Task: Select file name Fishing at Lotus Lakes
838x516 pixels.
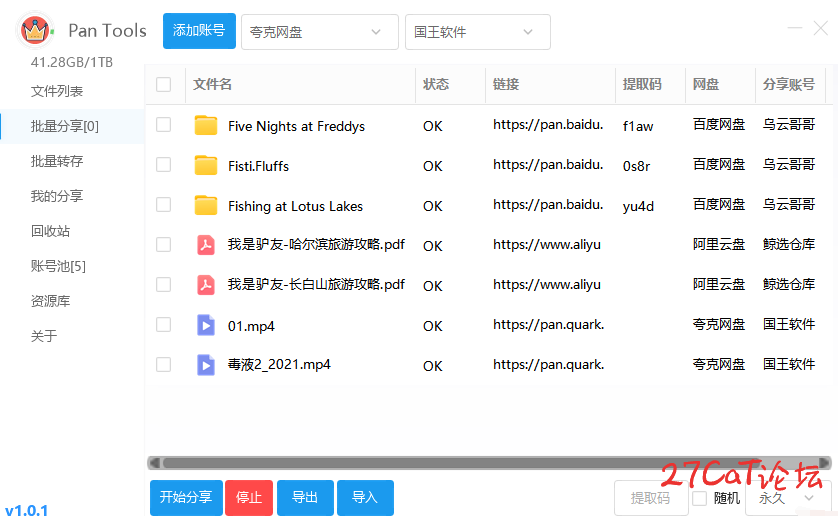Action: (x=296, y=206)
